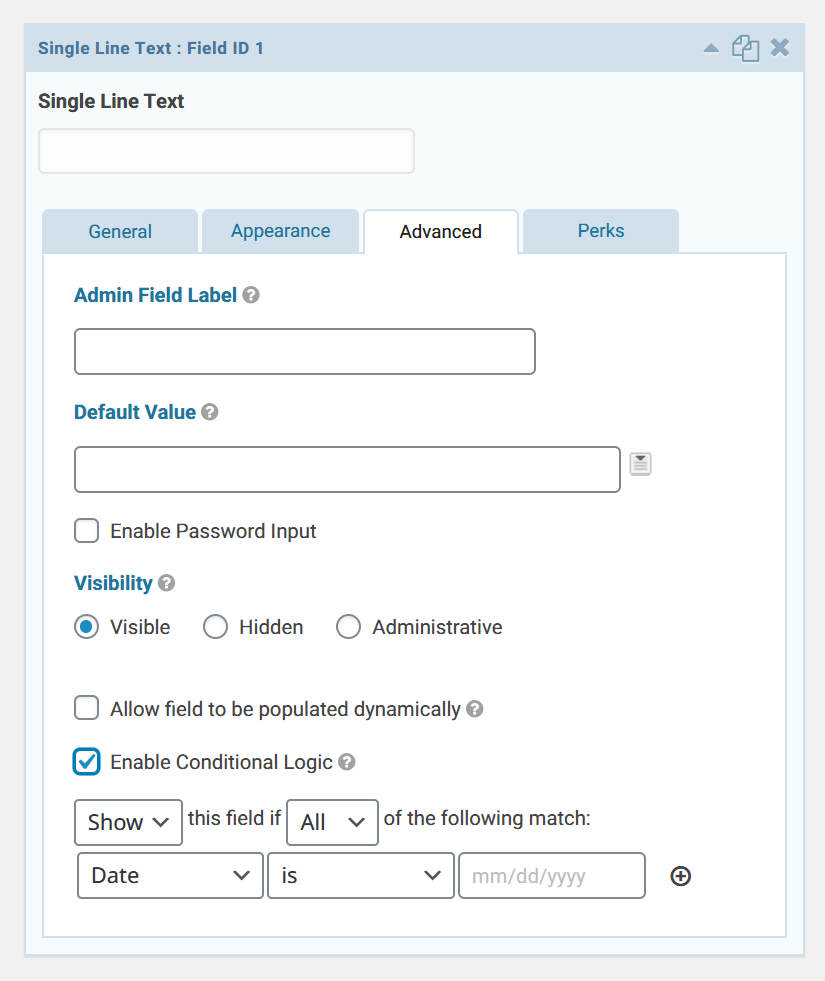Enable Password Input checkbox
Viewport: 825px width, 981px height.
pyautogui.click(x=86, y=531)
